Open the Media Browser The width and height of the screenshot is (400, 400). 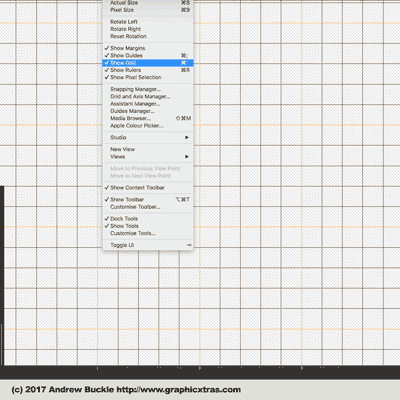click(148, 118)
